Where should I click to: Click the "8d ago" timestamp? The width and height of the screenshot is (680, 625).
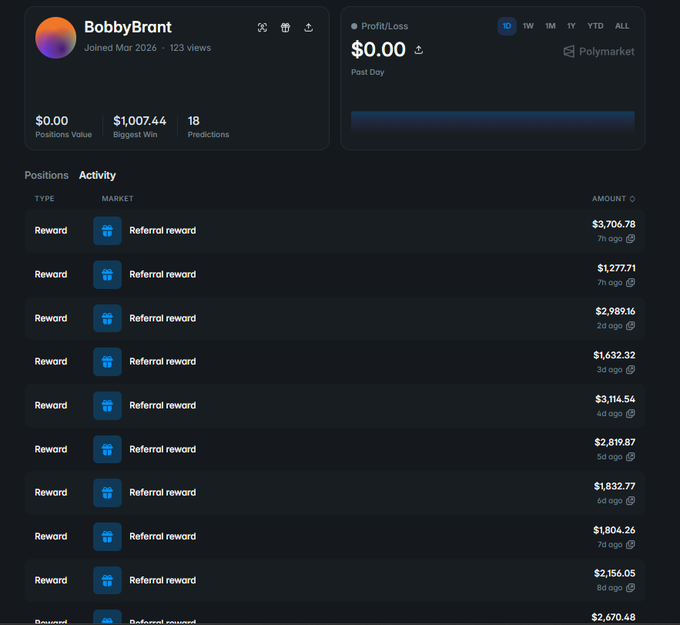coord(609,588)
